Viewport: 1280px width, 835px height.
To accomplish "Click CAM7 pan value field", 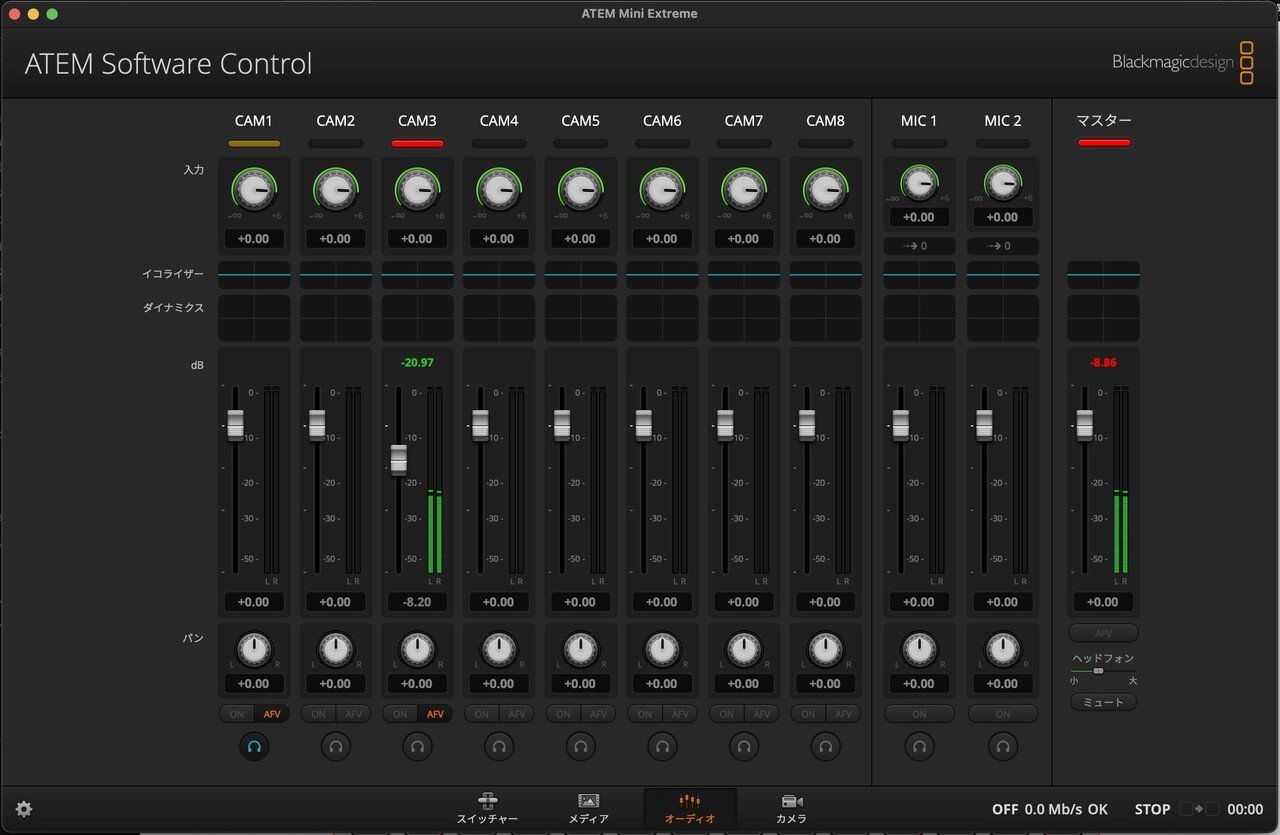I will (743, 684).
